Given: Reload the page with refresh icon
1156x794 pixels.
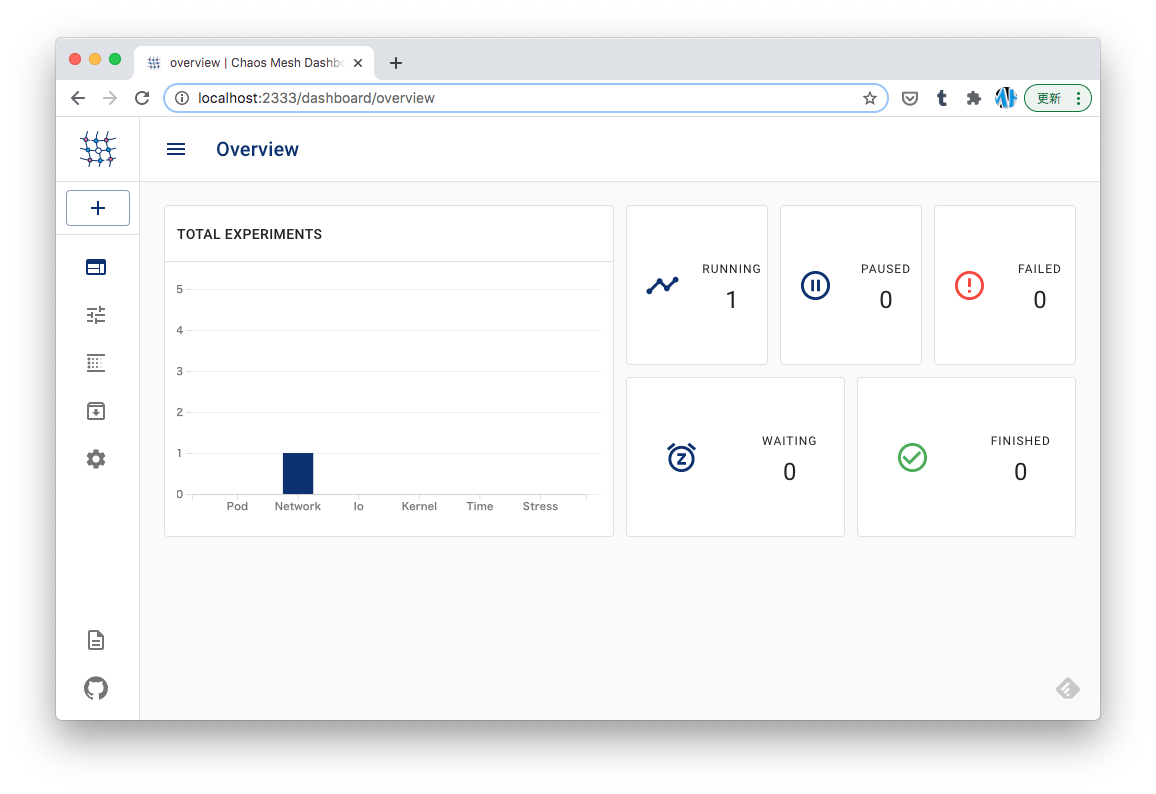Looking at the screenshot, I should point(142,98).
